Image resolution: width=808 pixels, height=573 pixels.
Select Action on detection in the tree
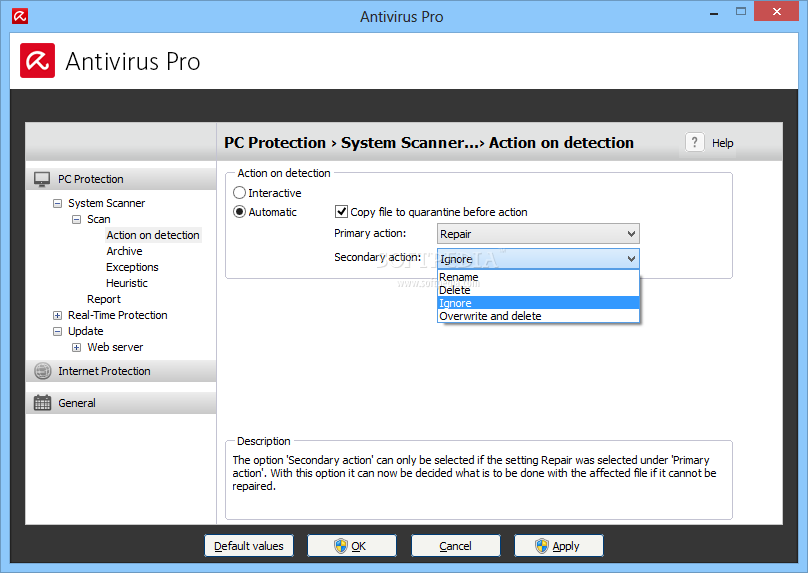pos(153,235)
